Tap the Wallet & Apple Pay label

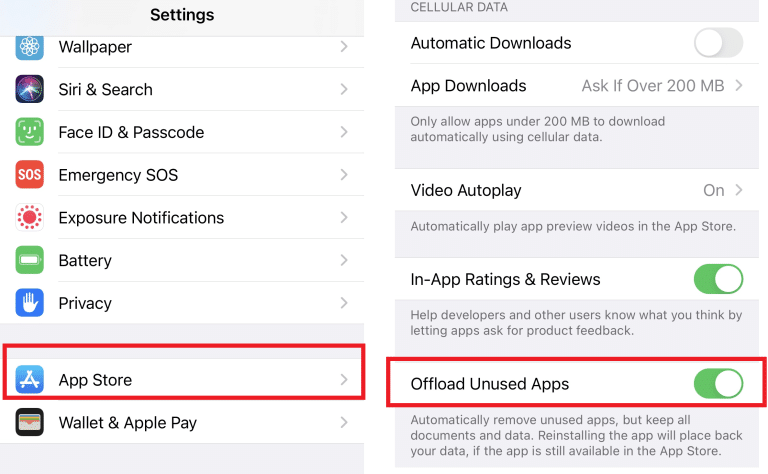pos(127,423)
